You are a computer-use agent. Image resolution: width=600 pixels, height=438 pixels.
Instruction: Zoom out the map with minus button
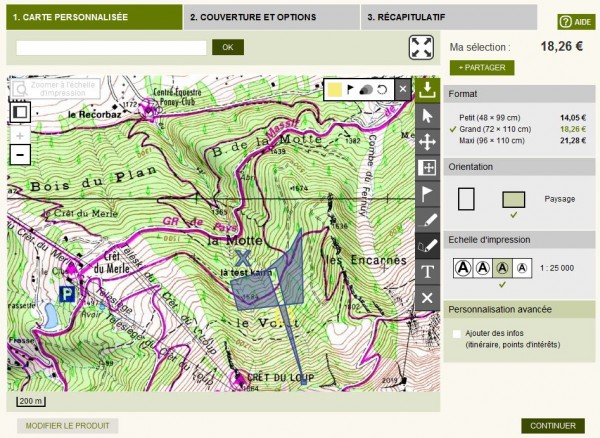20,155
